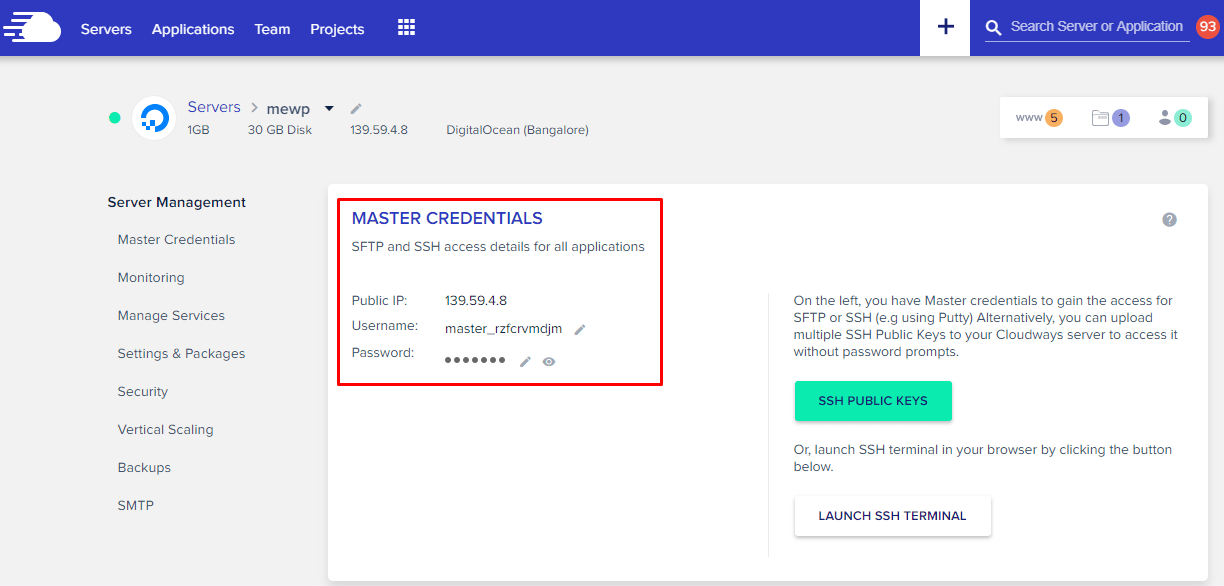
Task: Click the plus add button
Action: 945,27
